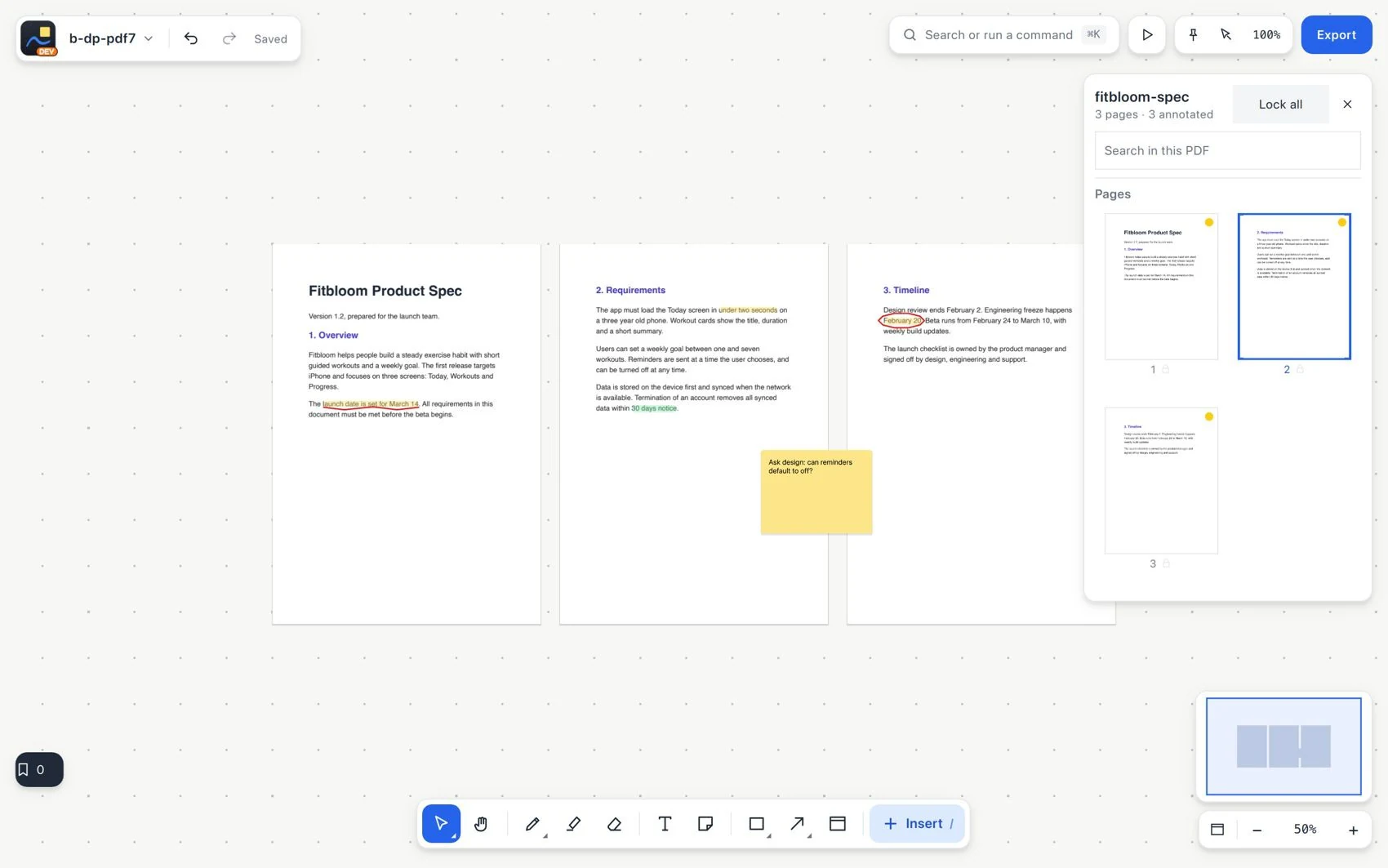
Task: Toggle the lock on page 3 thumbnail
Action: (1166, 563)
